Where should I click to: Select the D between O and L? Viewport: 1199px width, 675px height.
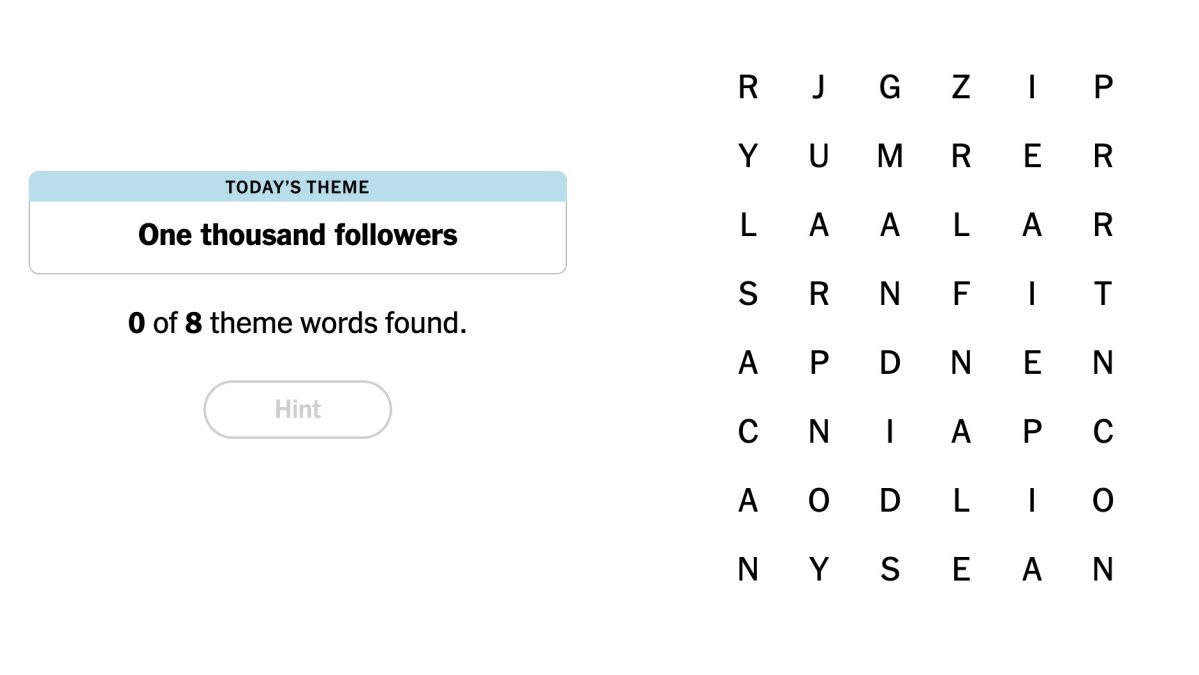tap(889, 500)
